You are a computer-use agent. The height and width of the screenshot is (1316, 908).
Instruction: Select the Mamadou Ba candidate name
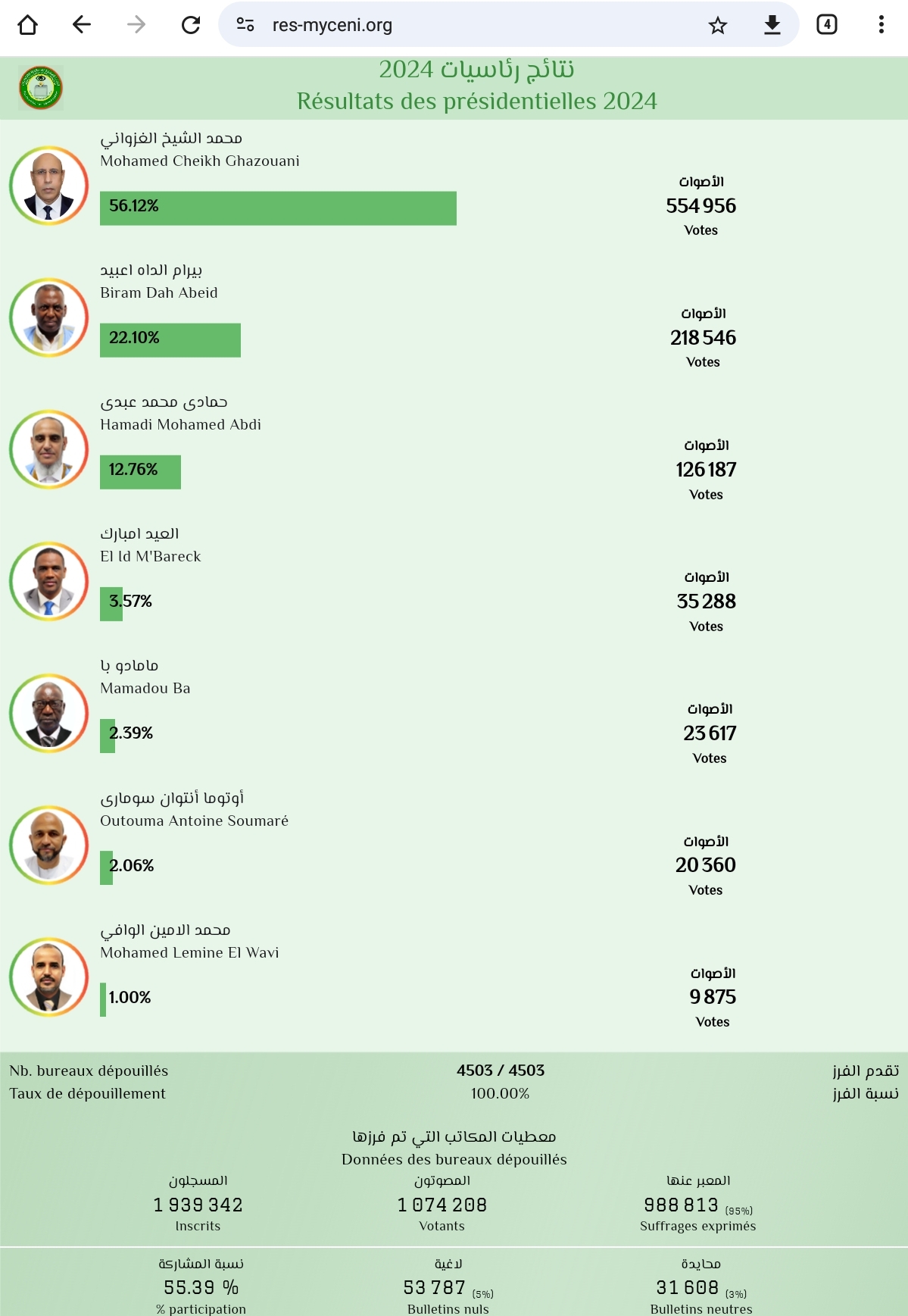click(145, 688)
